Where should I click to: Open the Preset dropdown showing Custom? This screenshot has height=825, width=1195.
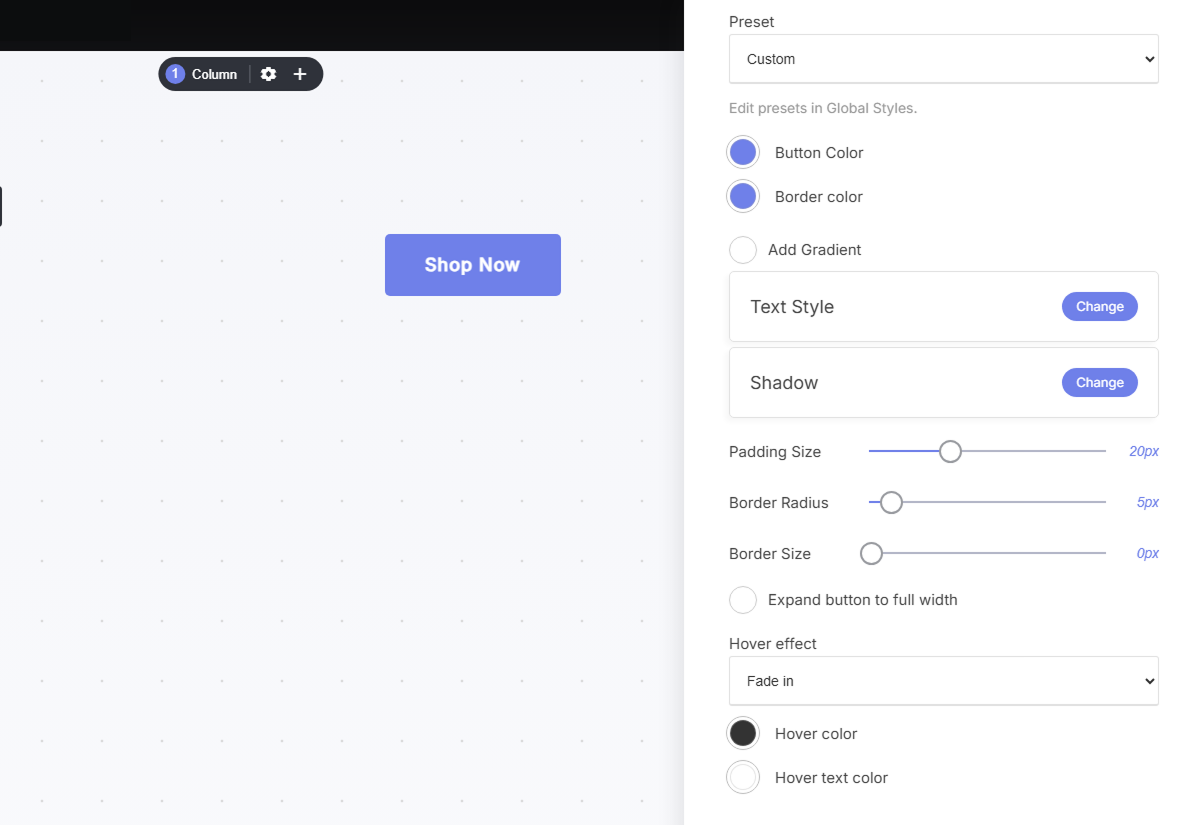tap(944, 59)
